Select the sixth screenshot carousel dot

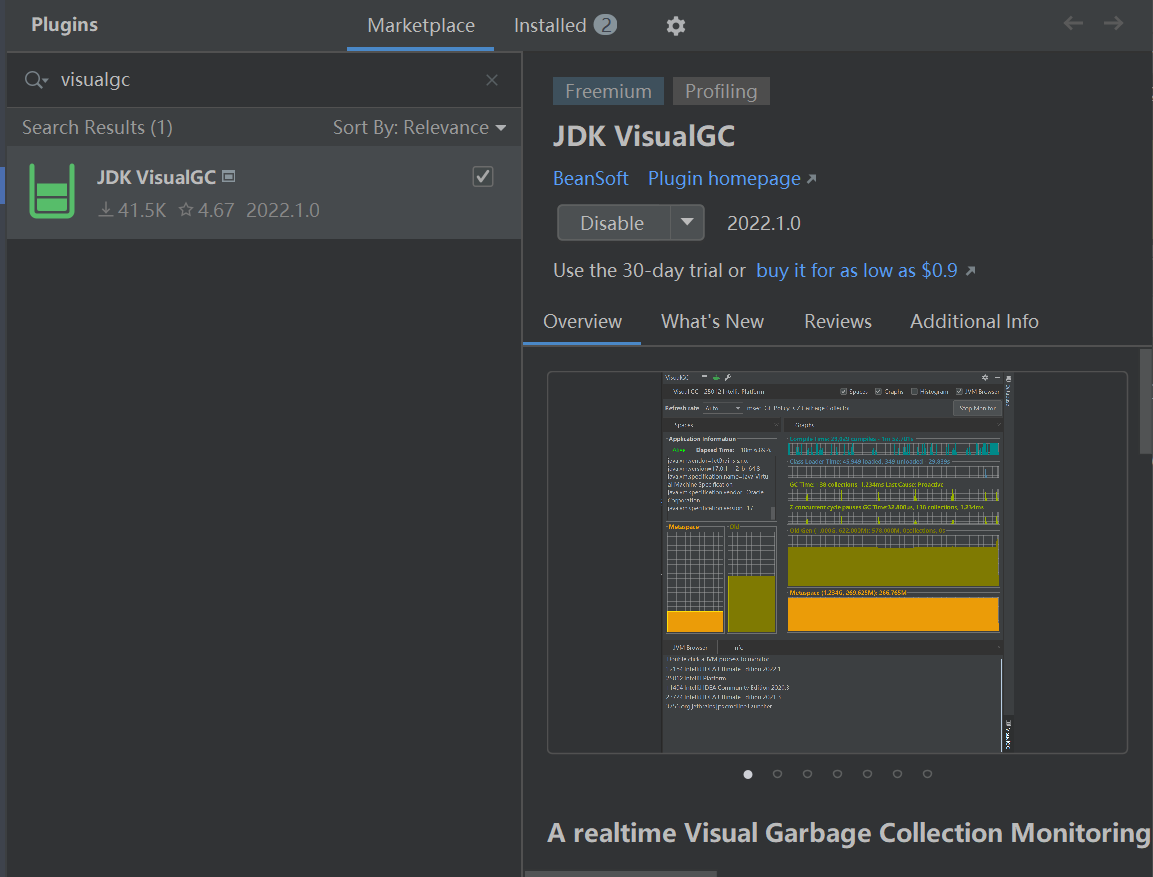897,774
